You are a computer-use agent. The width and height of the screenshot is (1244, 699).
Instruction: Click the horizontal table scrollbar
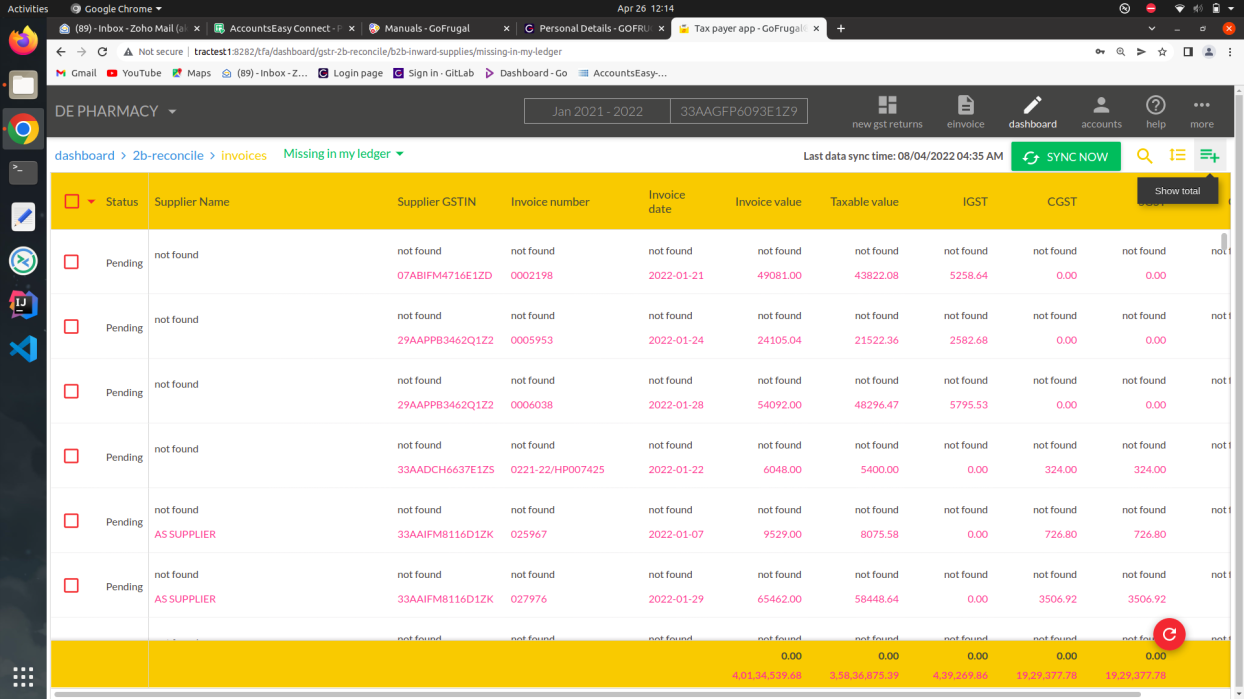pos(598,693)
